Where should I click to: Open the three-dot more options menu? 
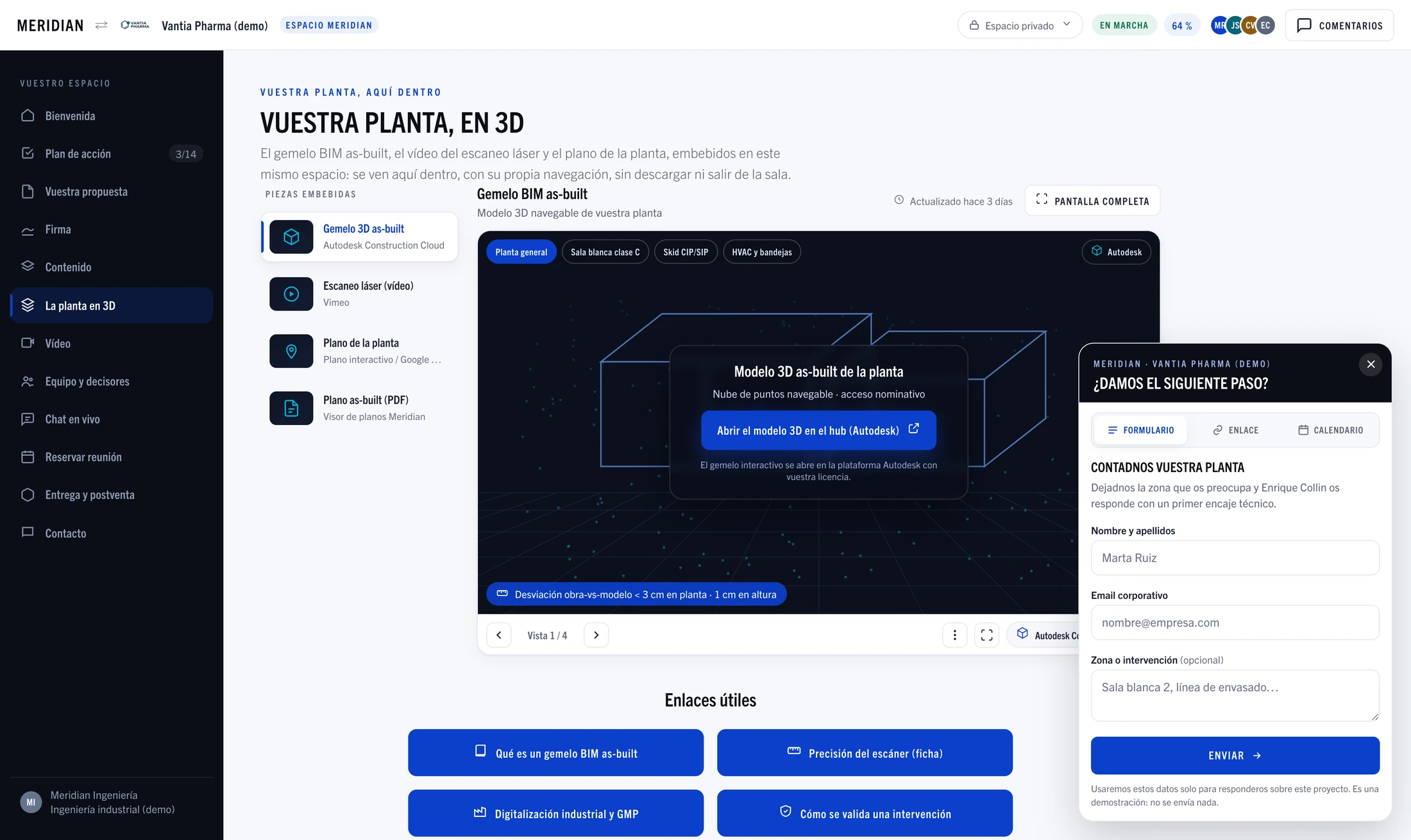955,635
